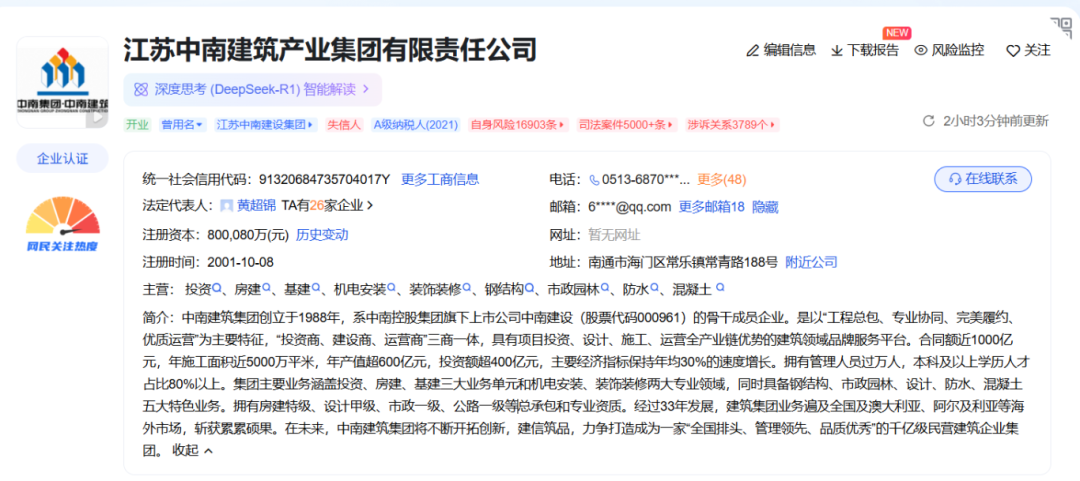Image resolution: width=1080 pixels, height=481 pixels.
Task: Expand the 江苏中南建设集团 tag arrow
Action: (x=310, y=125)
